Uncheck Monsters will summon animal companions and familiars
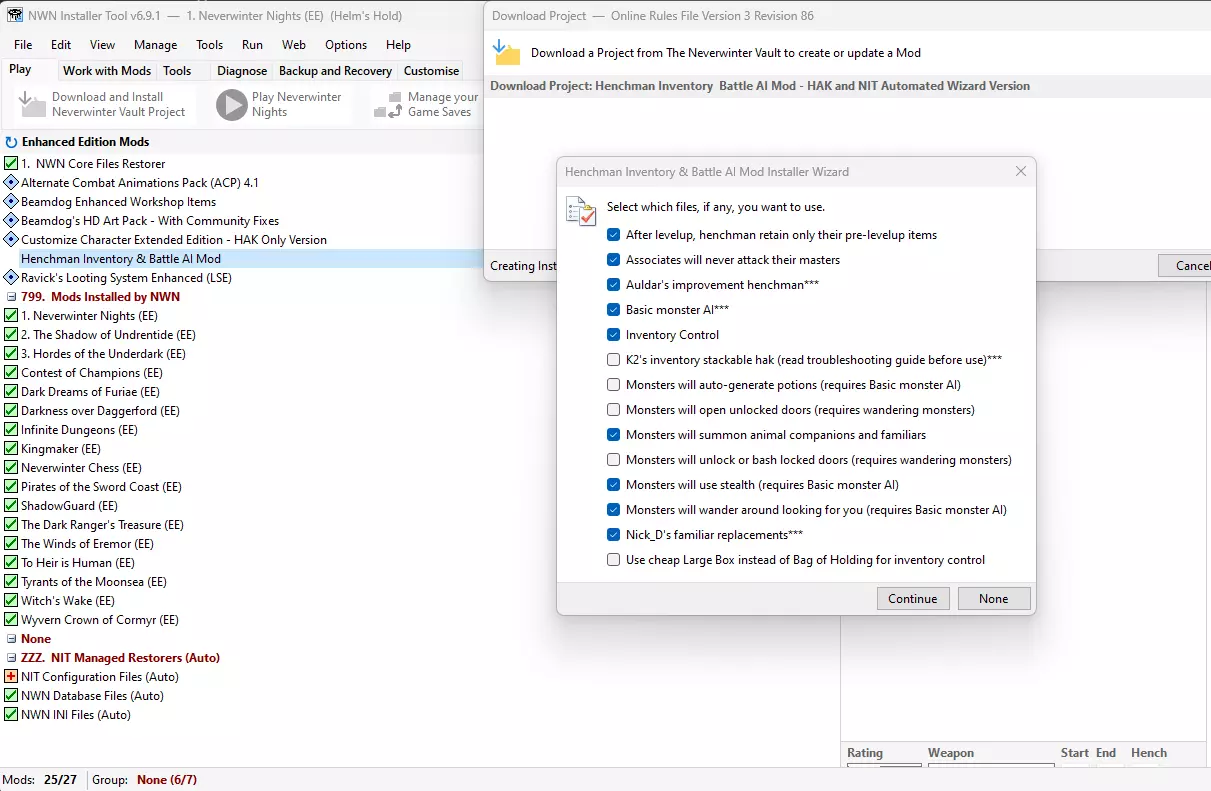This screenshot has width=1211, height=791. (614, 435)
